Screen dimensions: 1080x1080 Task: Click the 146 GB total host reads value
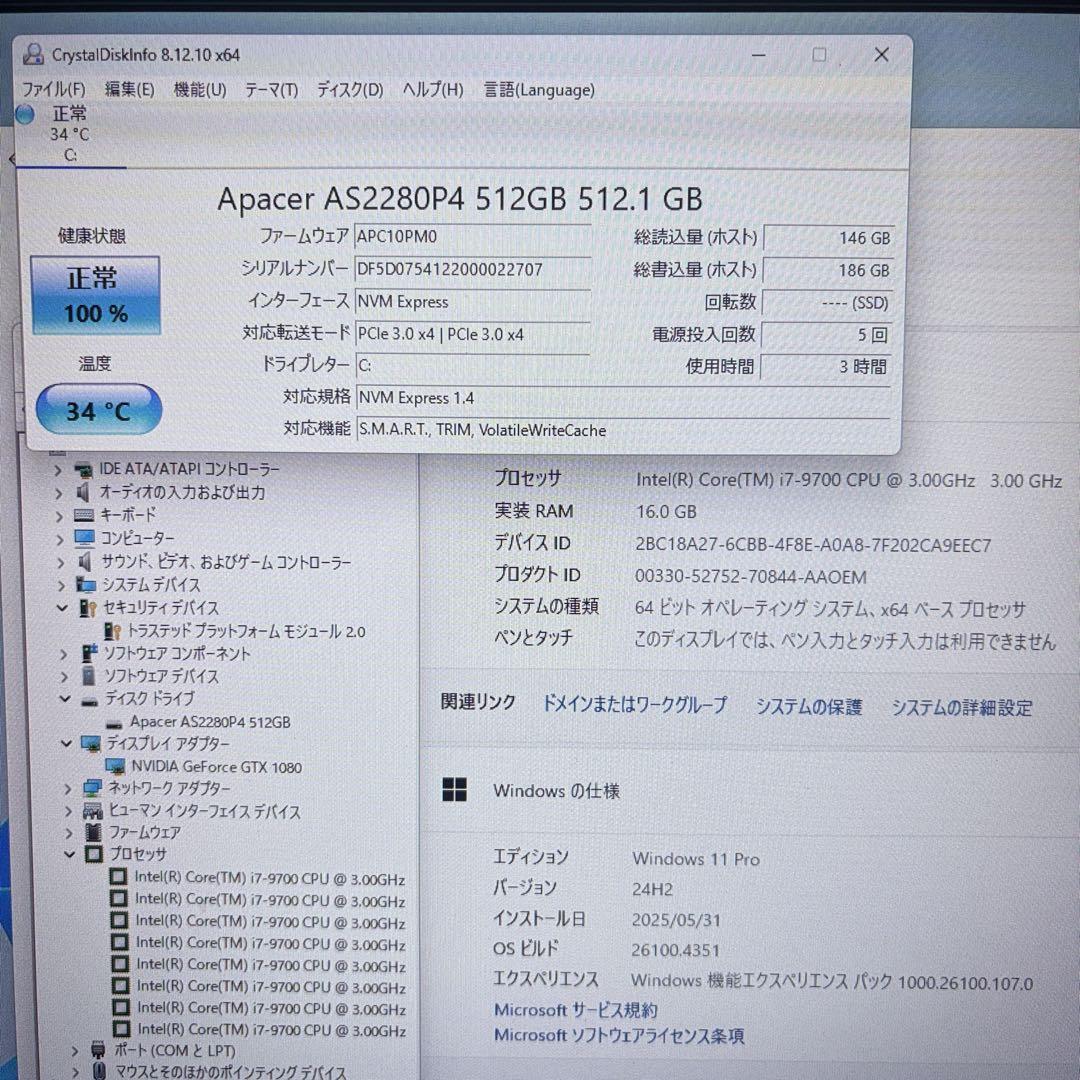point(829,238)
